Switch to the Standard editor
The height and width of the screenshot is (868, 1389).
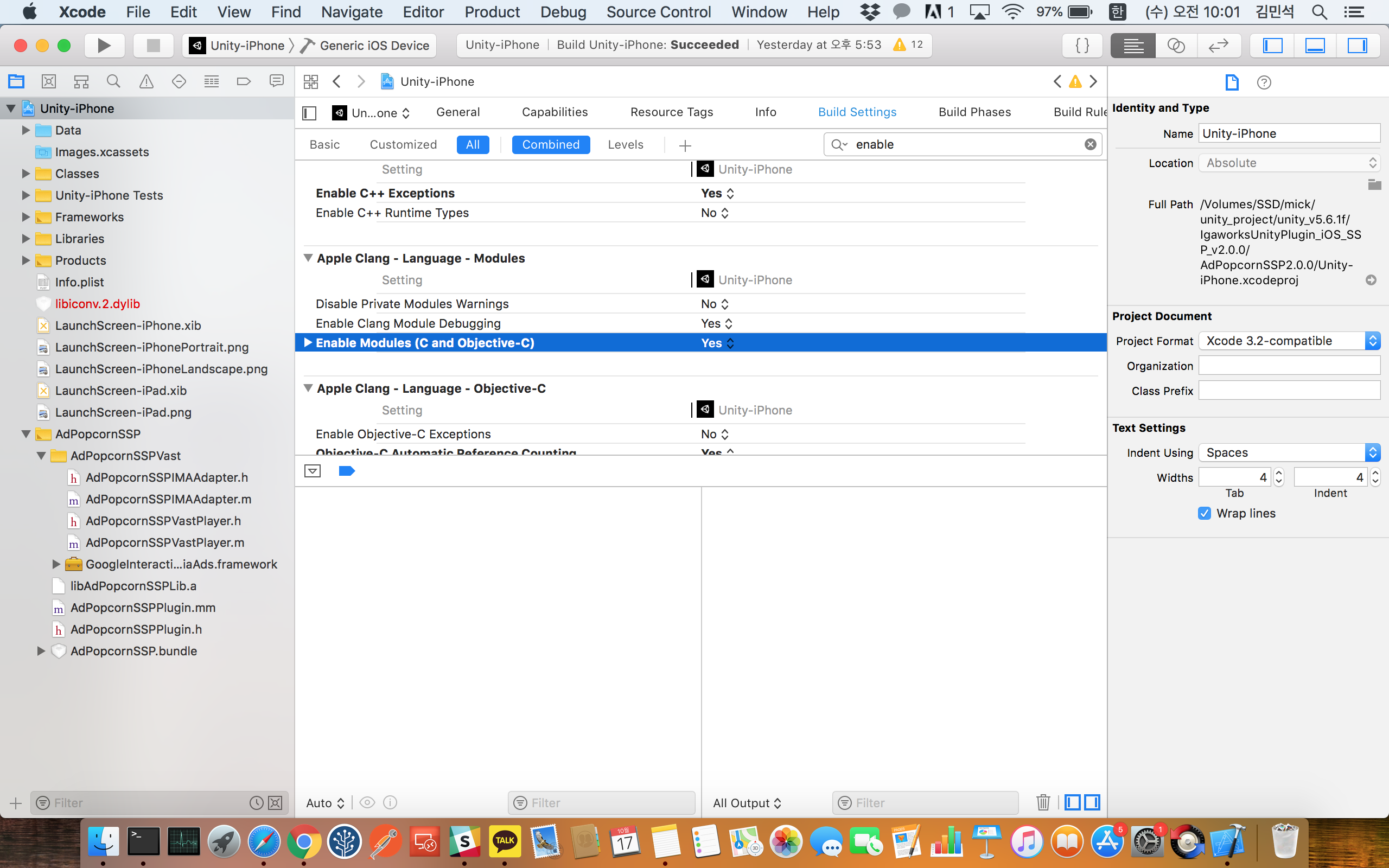pyautogui.click(x=1133, y=46)
